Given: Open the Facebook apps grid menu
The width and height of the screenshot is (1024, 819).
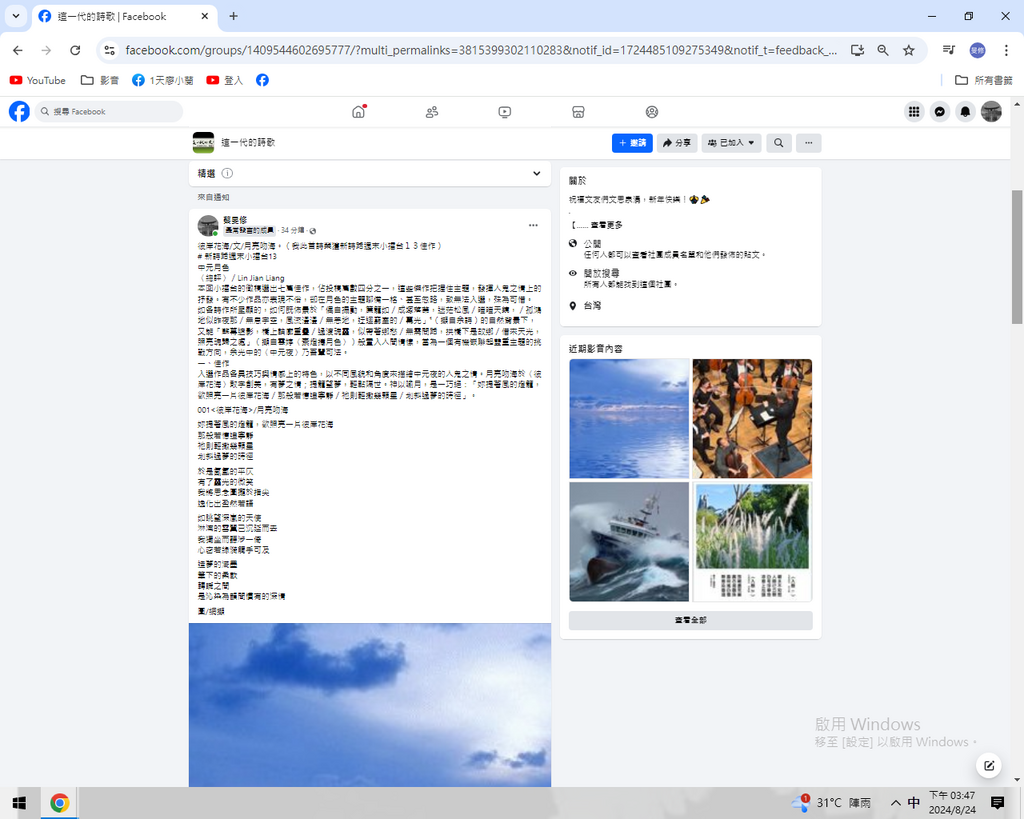Looking at the screenshot, I should coord(914,112).
